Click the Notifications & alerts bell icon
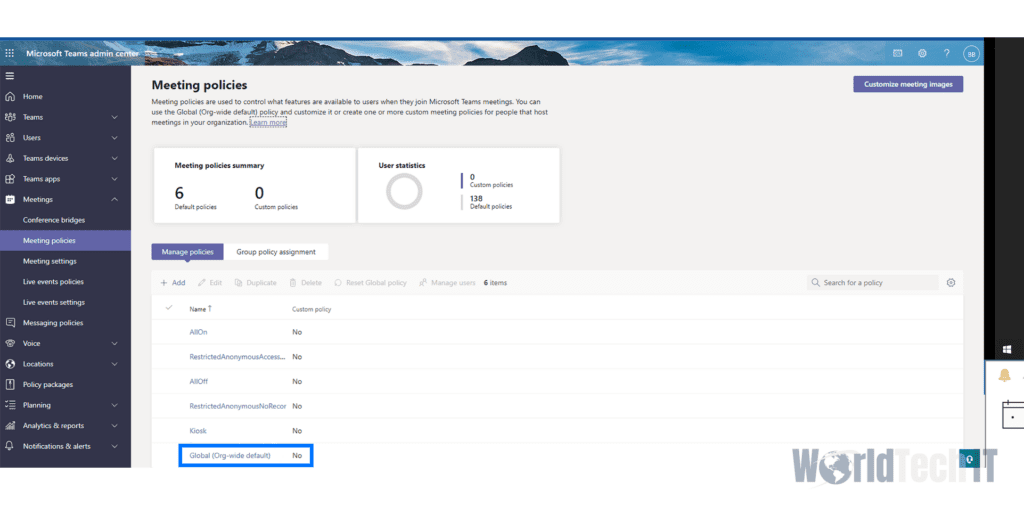Viewport: 1024px width, 505px height. click(10, 446)
